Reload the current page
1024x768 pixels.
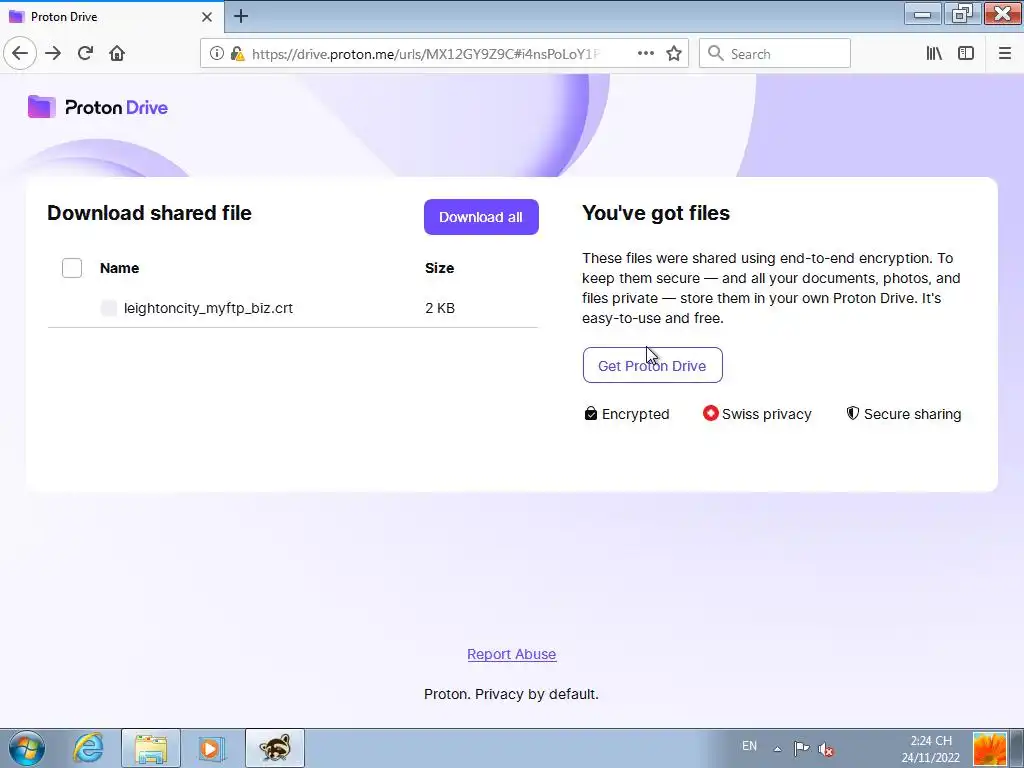pos(85,54)
